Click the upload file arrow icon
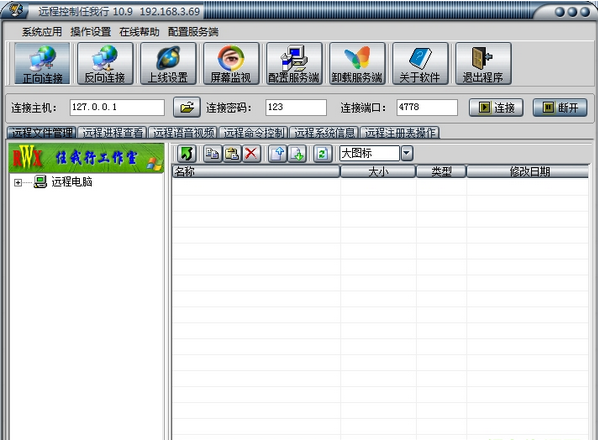 tap(278, 154)
